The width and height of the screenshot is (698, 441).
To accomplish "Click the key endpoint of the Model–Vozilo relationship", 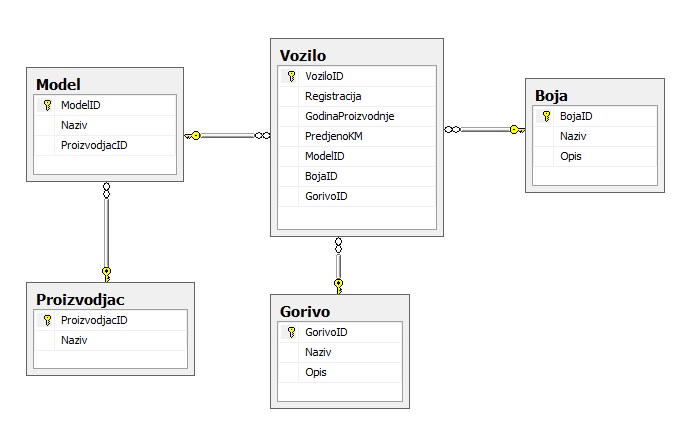I will click(194, 135).
